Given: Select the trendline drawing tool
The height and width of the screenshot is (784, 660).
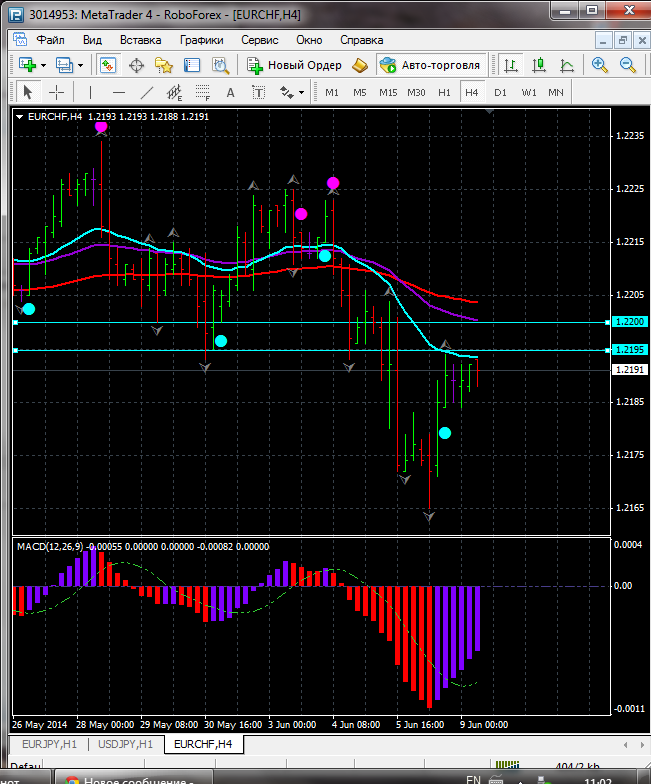Looking at the screenshot, I should click(146, 92).
